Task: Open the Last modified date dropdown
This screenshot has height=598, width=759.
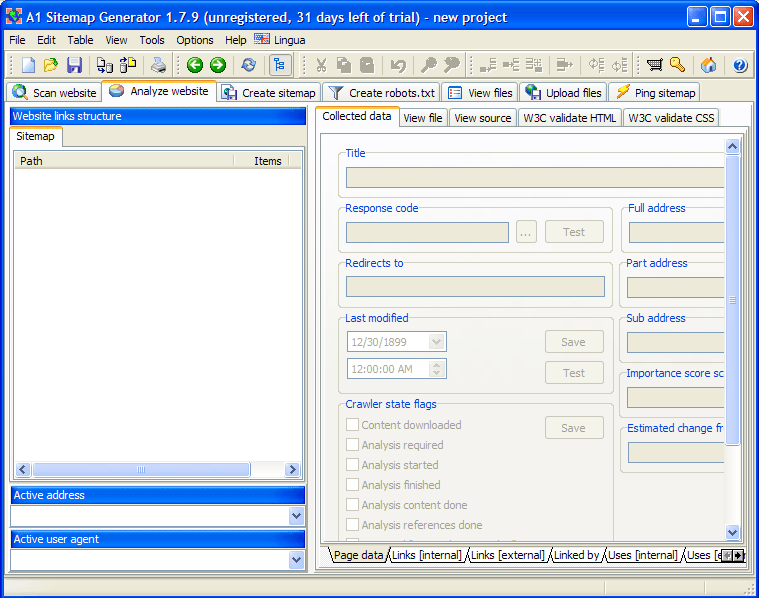Action: [436, 342]
